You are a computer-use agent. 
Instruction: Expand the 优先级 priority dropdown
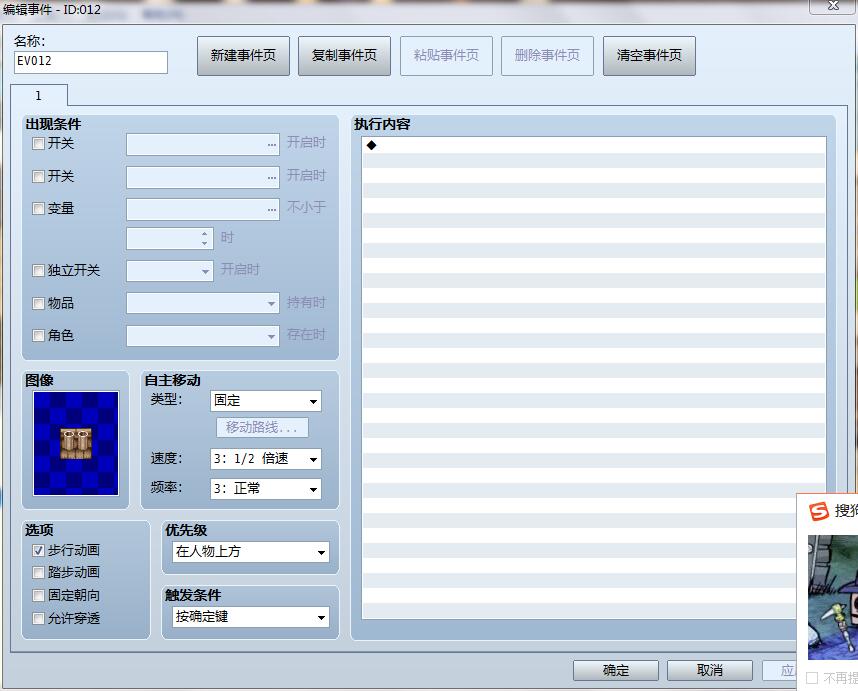coord(251,552)
